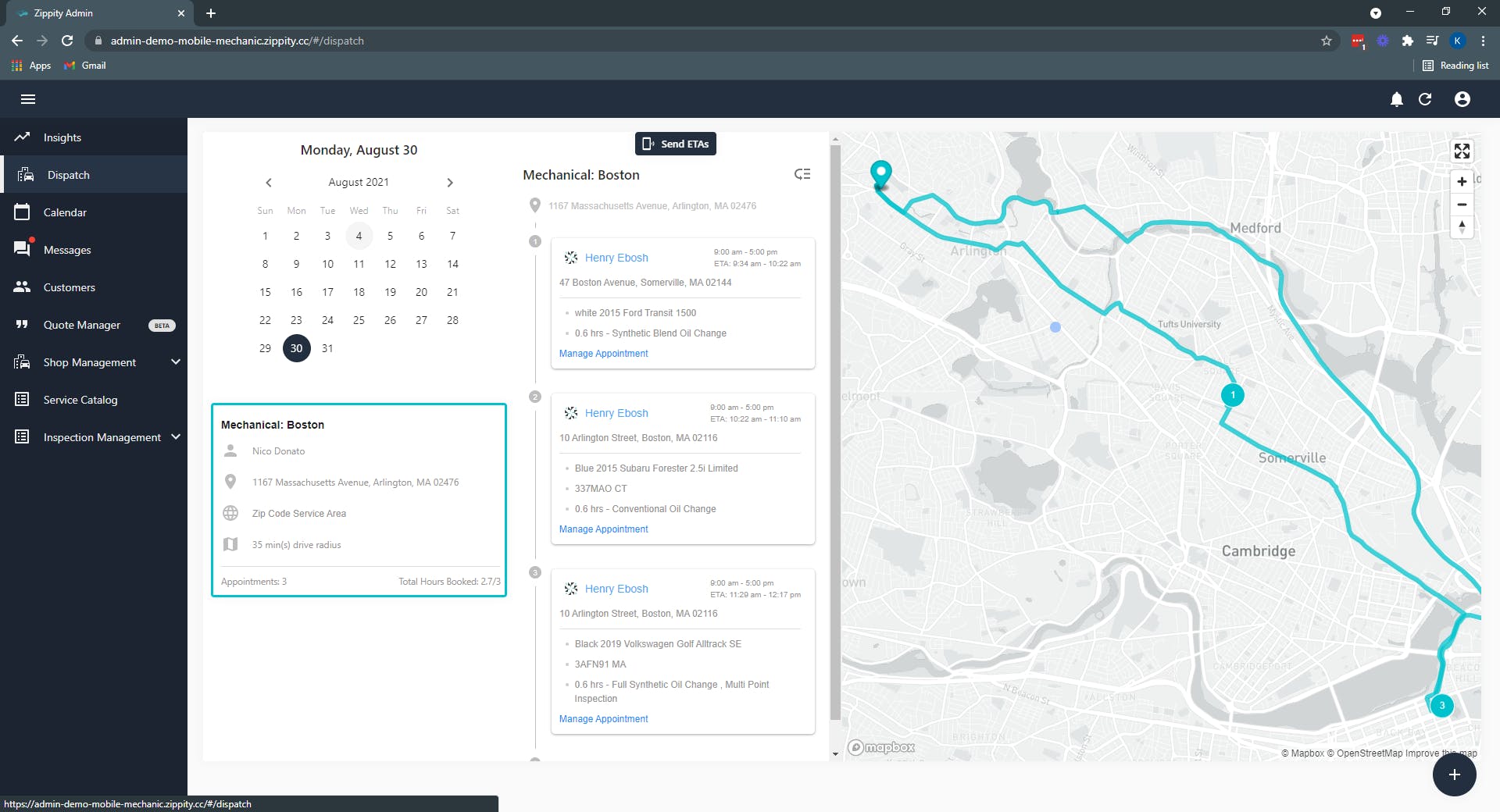Open Henry Ebosh link with ETA 10:22 am
Viewport: 1500px width, 812px height.
[616, 413]
